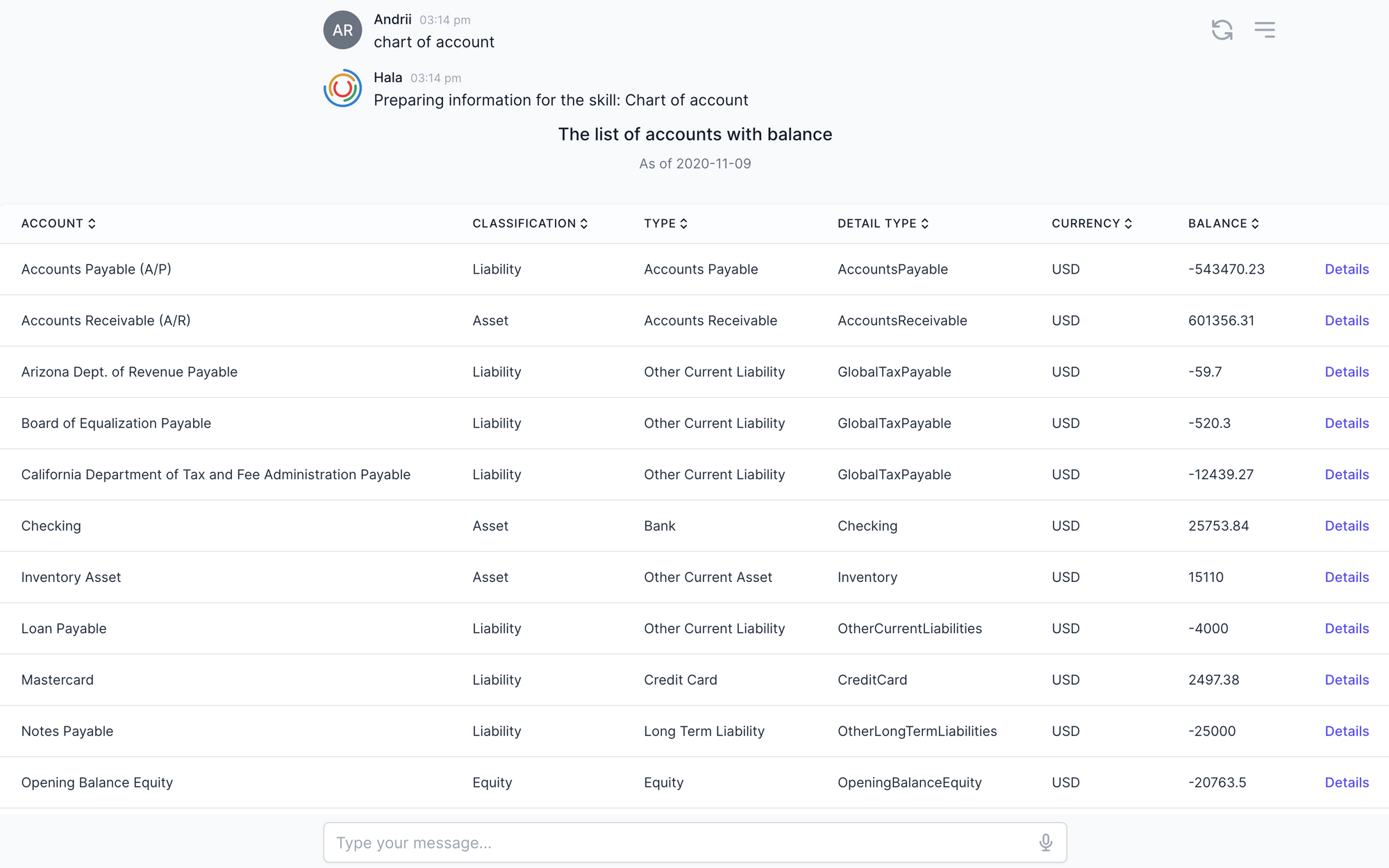1389x868 pixels.
Task: Click the Long Term Liability type cell
Action: tap(704, 732)
